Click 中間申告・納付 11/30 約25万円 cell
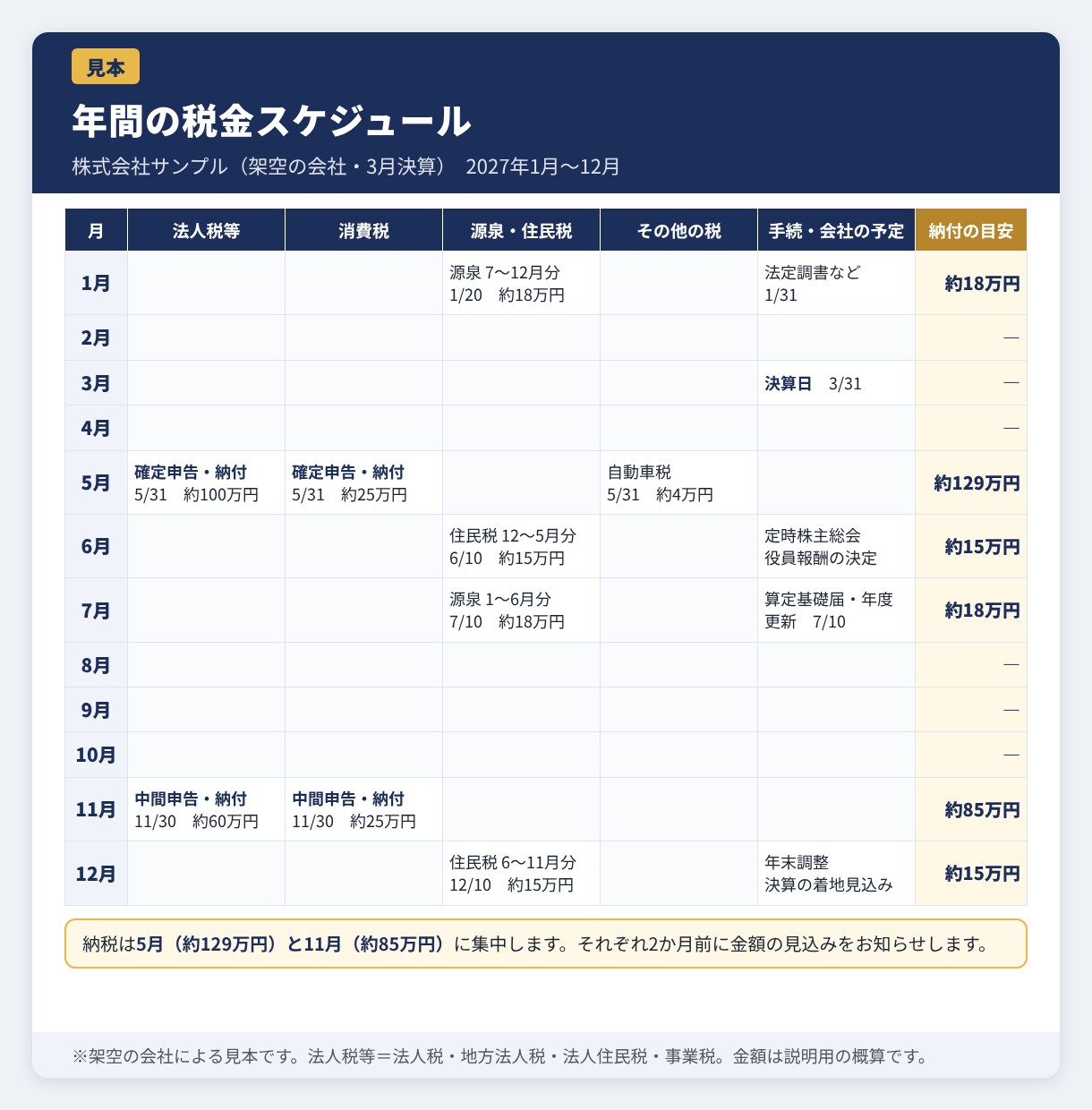This screenshot has width=1092, height=1110. point(363,809)
